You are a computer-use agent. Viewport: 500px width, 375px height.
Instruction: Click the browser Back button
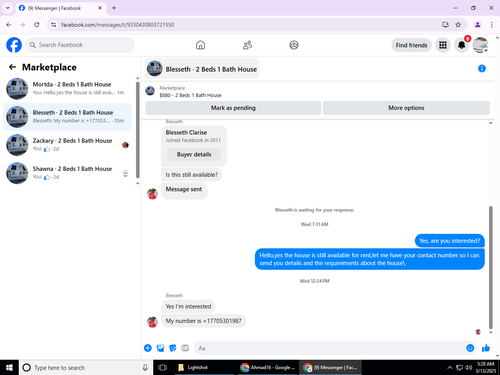point(9,25)
